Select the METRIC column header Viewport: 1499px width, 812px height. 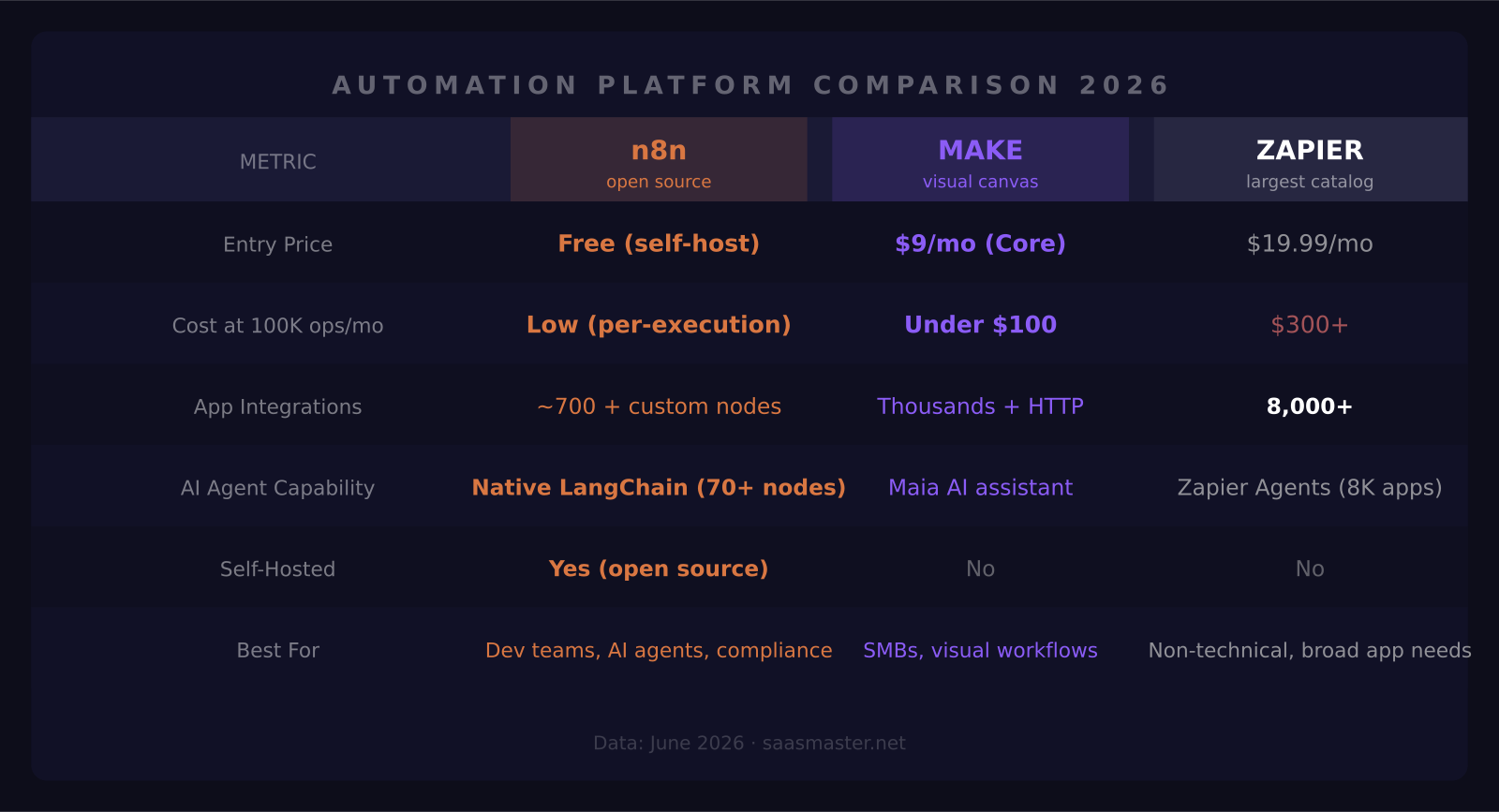click(278, 162)
